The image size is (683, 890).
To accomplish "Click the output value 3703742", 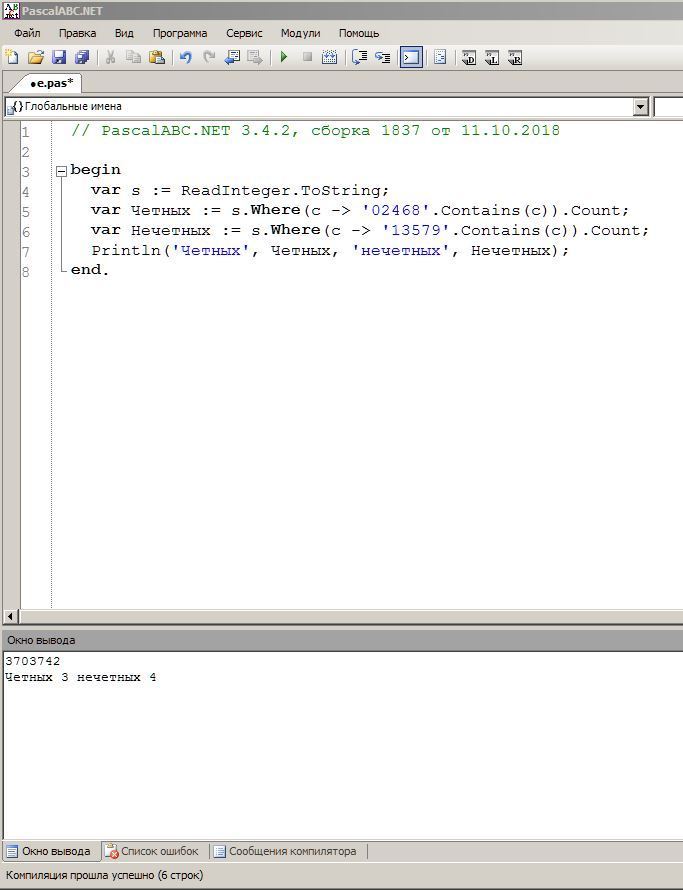I will (32, 661).
